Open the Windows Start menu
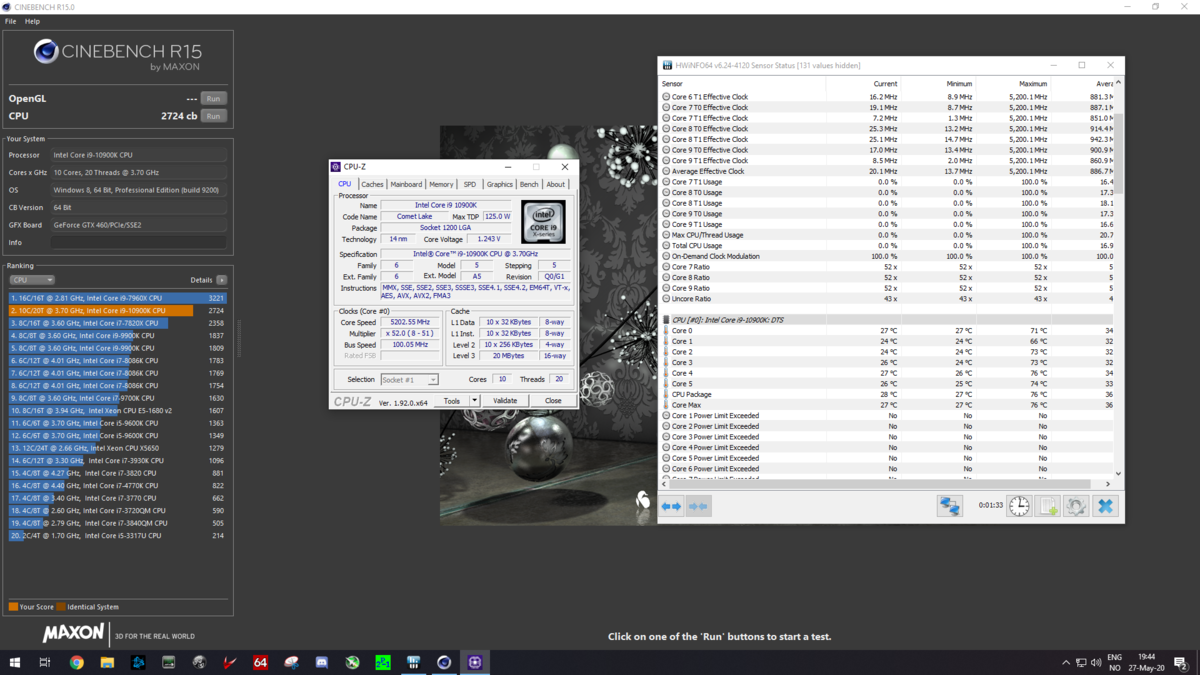This screenshot has width=1200, height=675. click(x=15, y=662)
